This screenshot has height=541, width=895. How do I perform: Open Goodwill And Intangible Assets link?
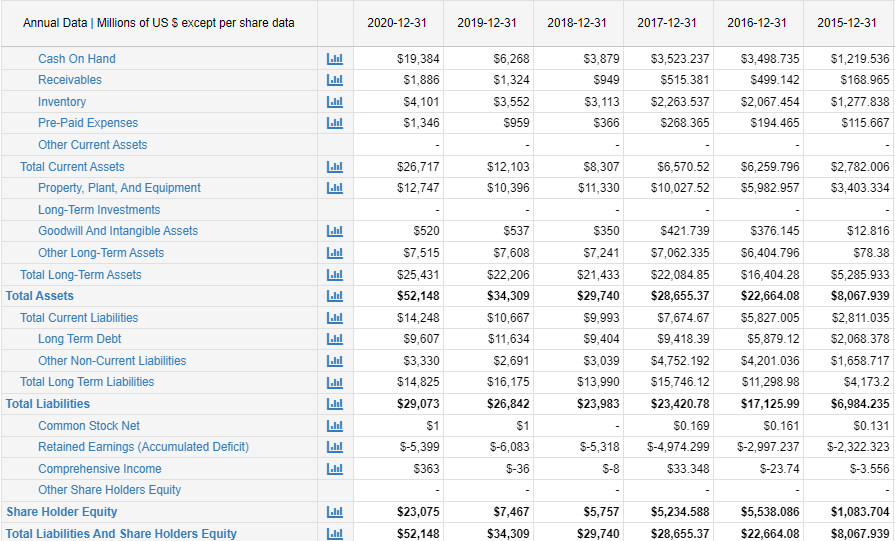click(118, 231)
